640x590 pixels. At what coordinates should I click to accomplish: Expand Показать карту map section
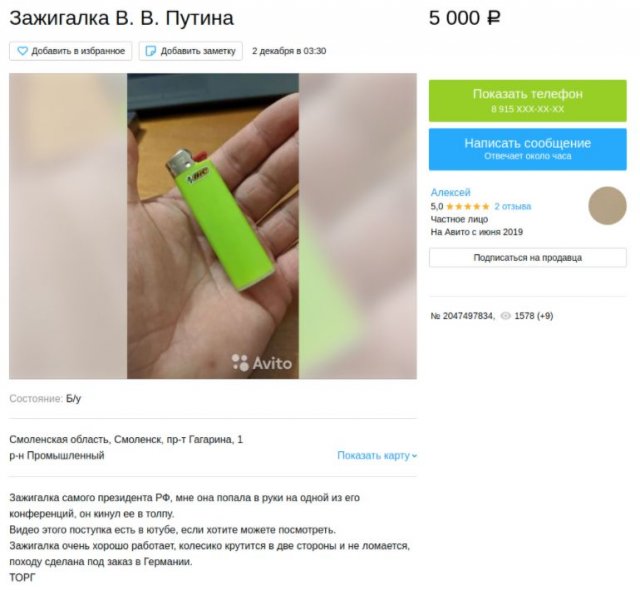(377, 455)
